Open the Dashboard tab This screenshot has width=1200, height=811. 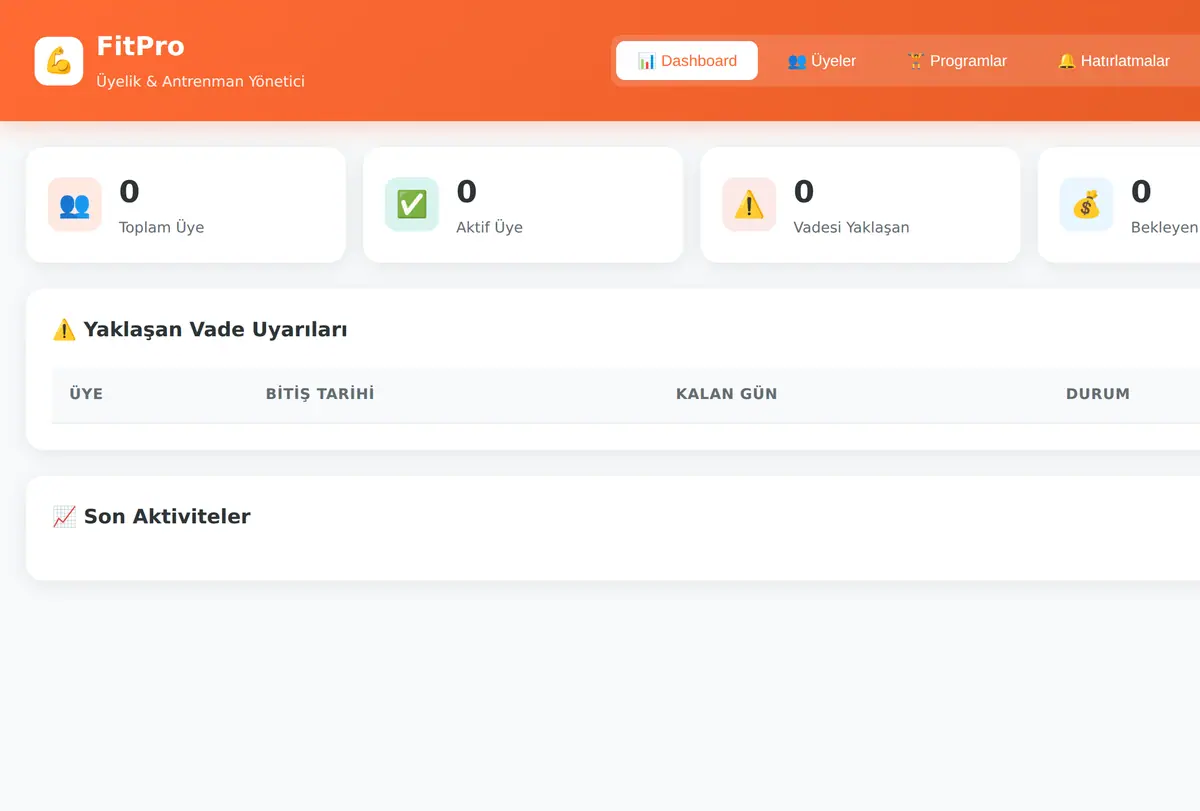coord(687,61)
